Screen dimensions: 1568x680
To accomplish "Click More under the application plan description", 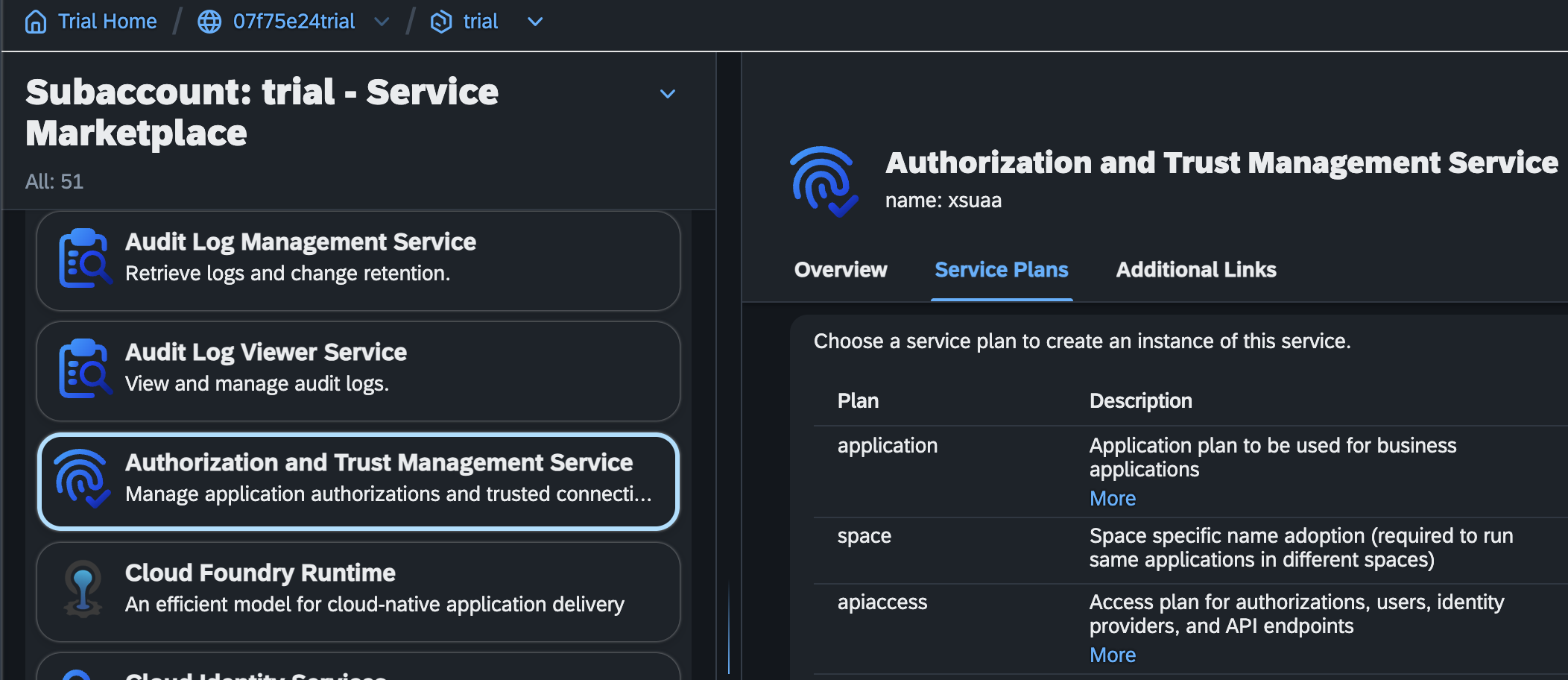I will click(1113, 498).
